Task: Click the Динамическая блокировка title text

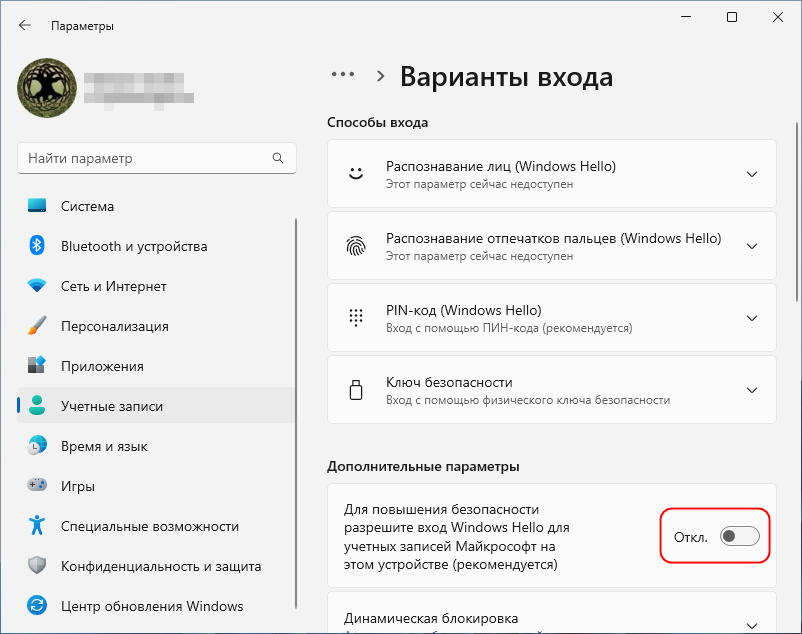Action: [431, 618]
